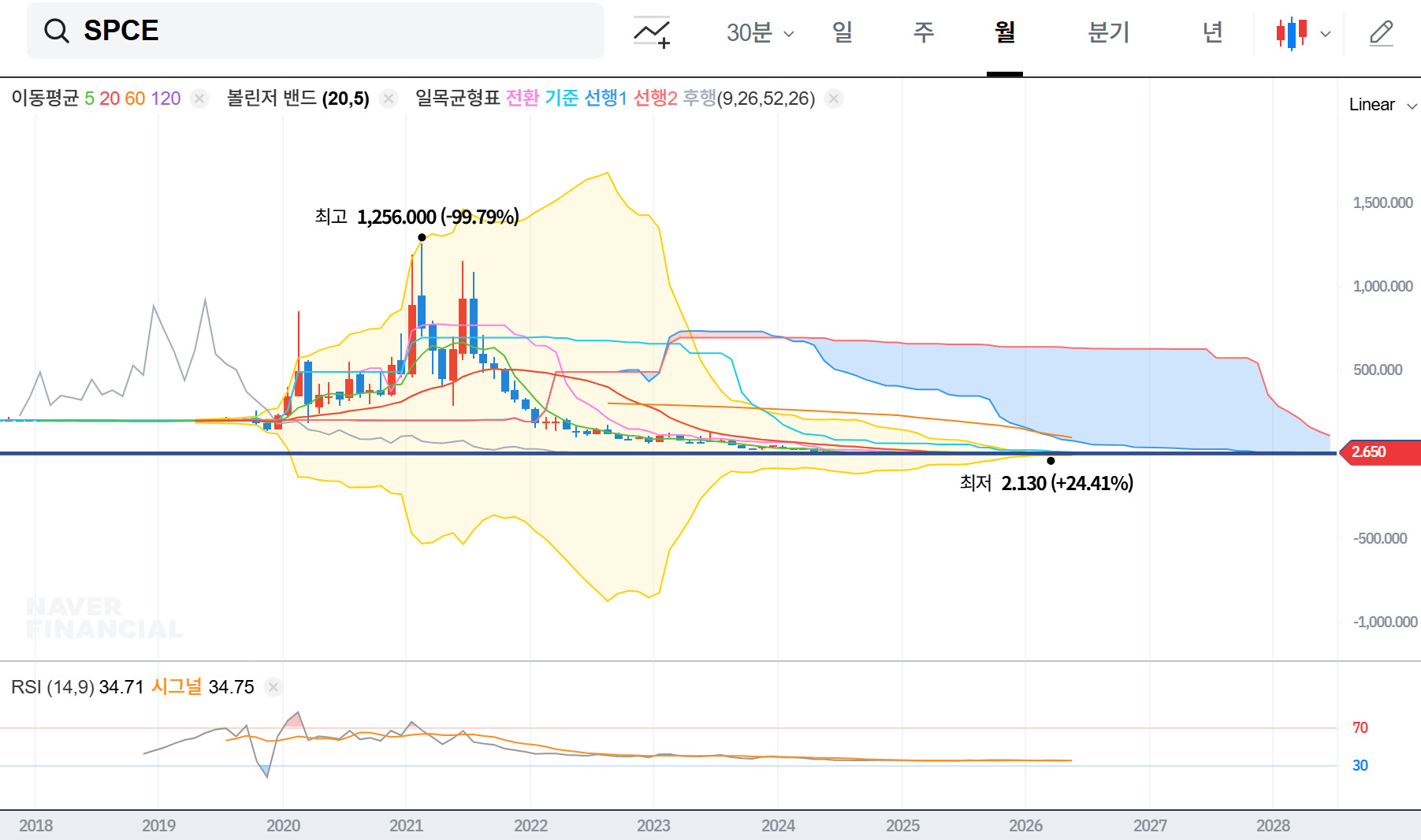
Task: Click the -500.000 price axis label
Action: click(1380, 539)
